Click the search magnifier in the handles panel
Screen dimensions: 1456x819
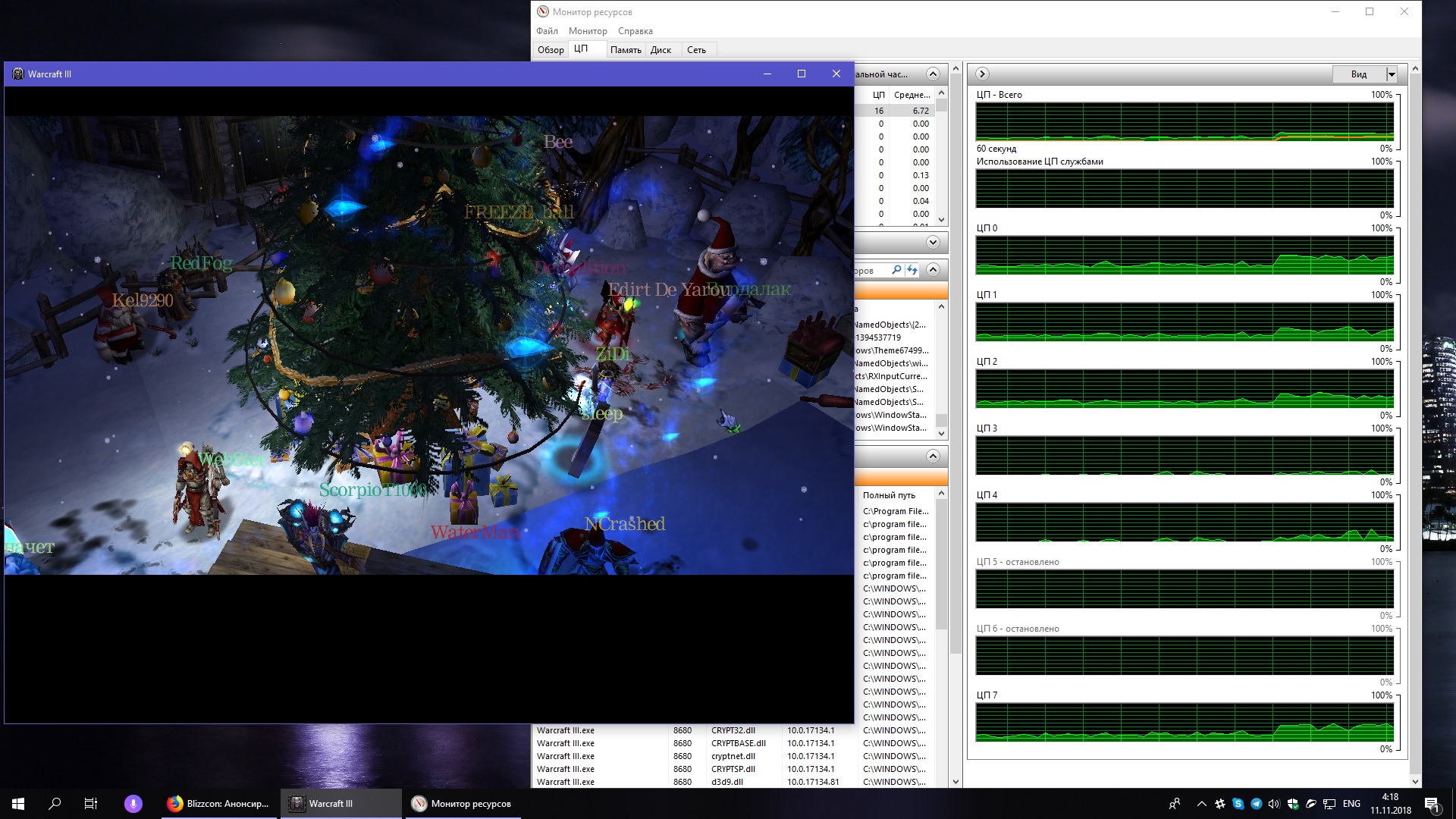tap(896, 270)
